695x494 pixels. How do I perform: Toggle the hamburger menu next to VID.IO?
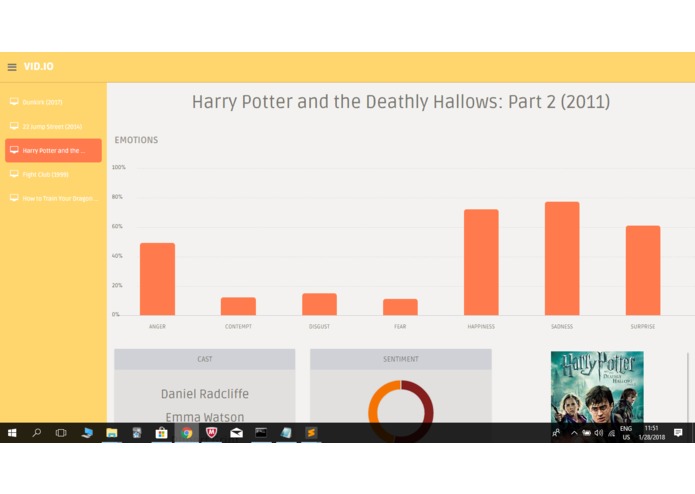click(x=12, y=67)
